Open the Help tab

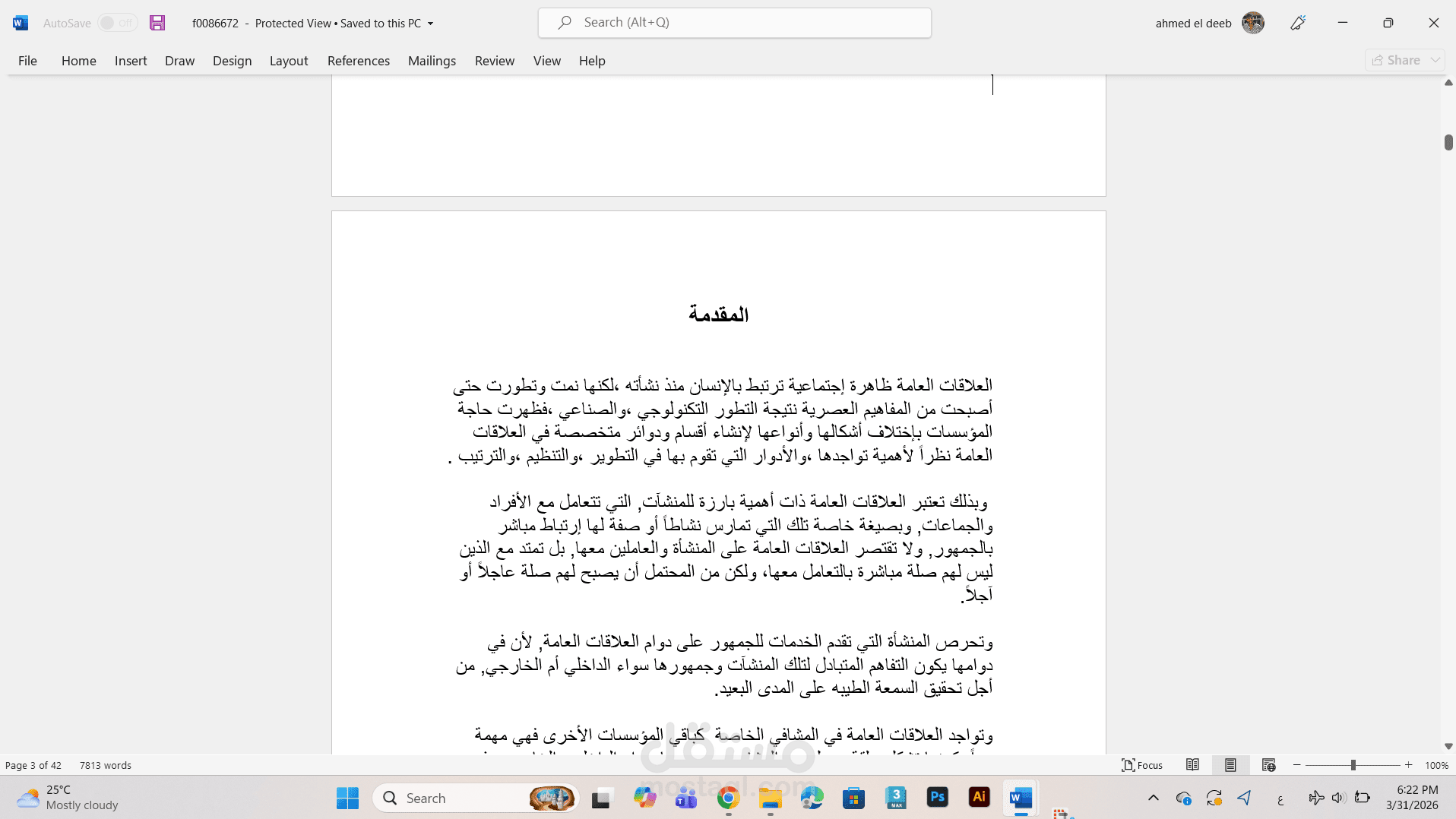tap(592, 61)
